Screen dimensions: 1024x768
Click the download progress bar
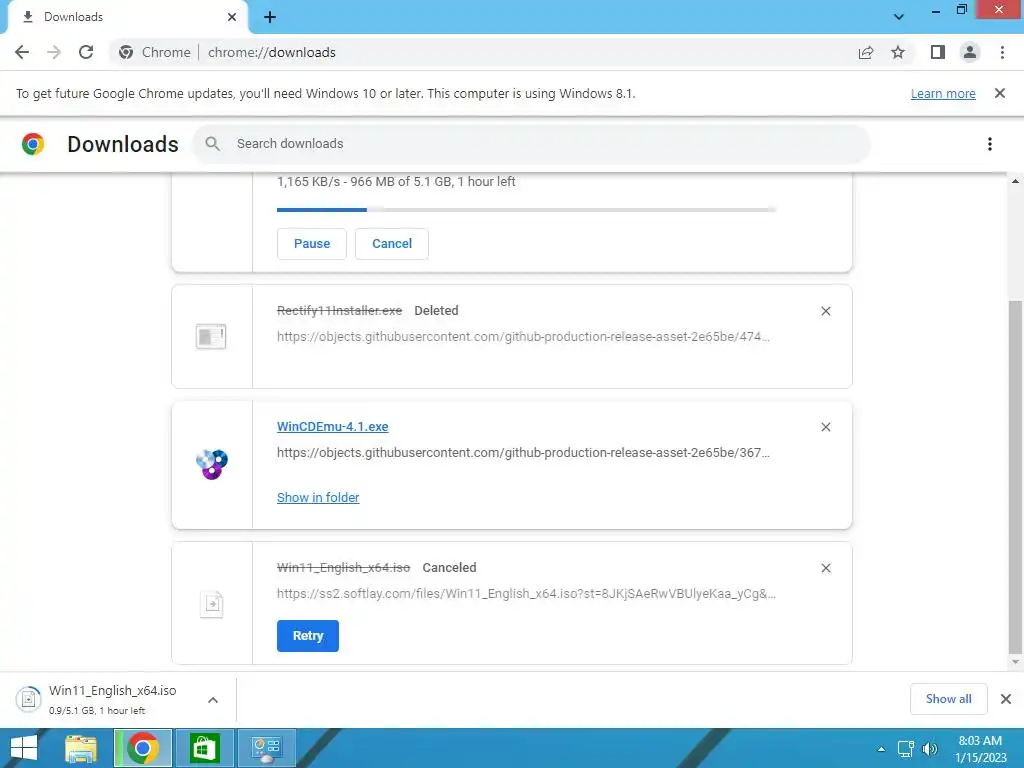click(526, 210)
